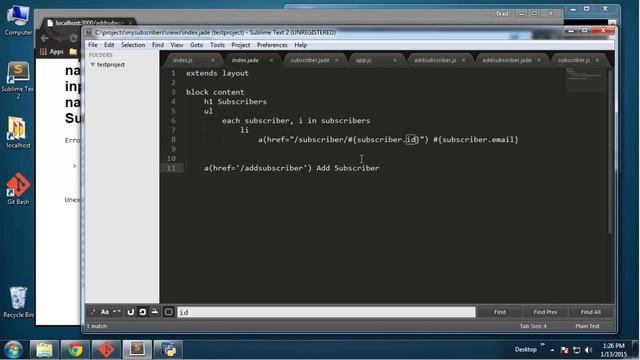The image size is (640, 360).
Task: Toggle reverse direction search option
Action: (131, 312)
